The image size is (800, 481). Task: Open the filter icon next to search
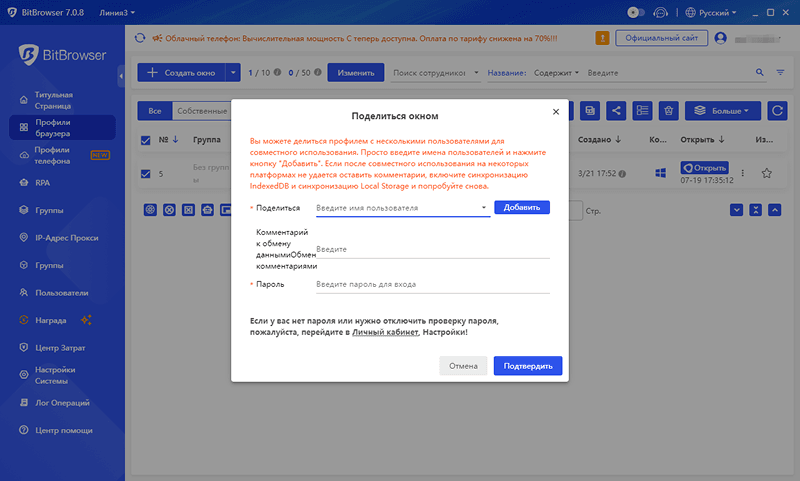coord(781,73)
